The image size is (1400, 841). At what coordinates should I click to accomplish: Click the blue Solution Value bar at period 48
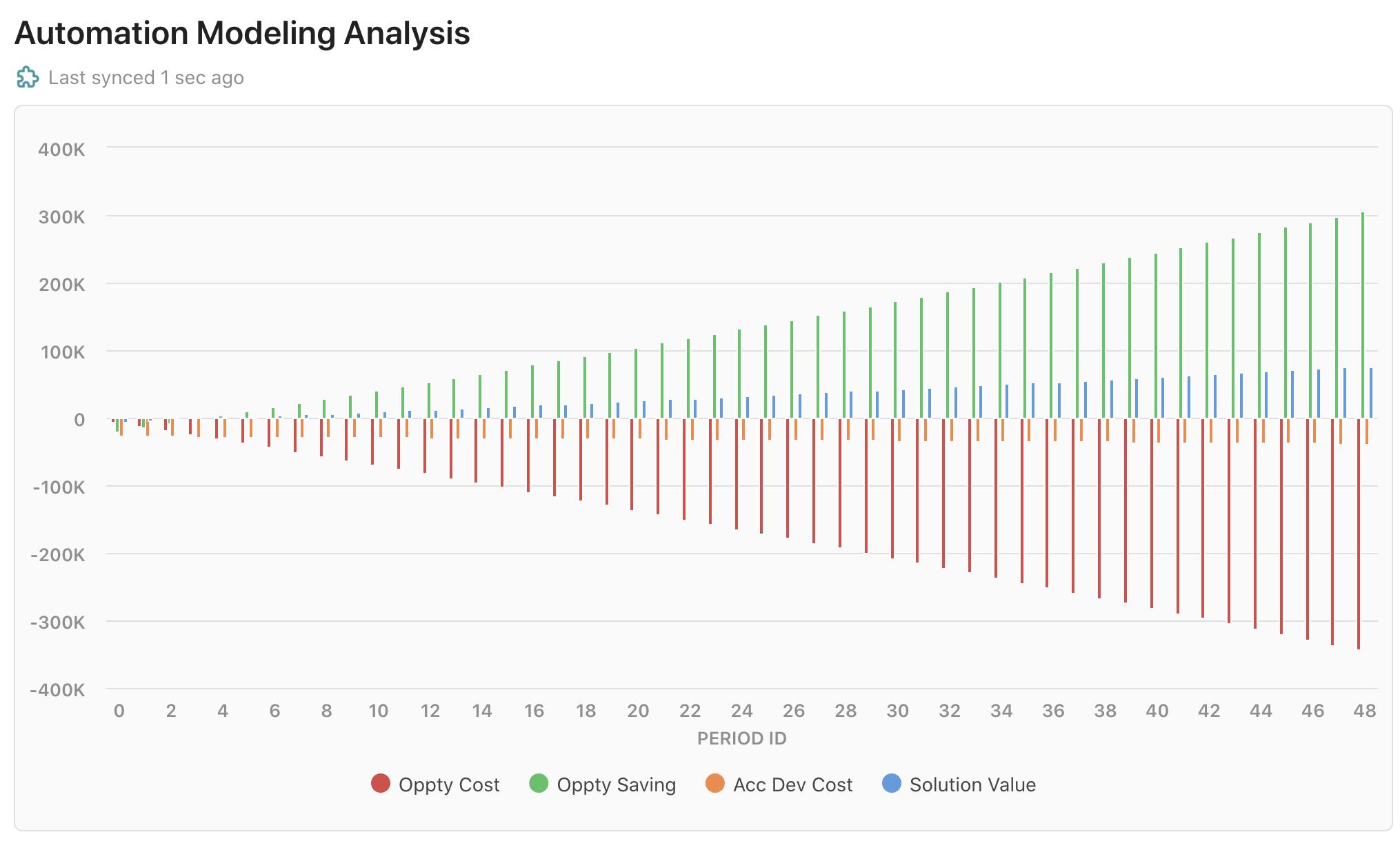click(1371, 393)
